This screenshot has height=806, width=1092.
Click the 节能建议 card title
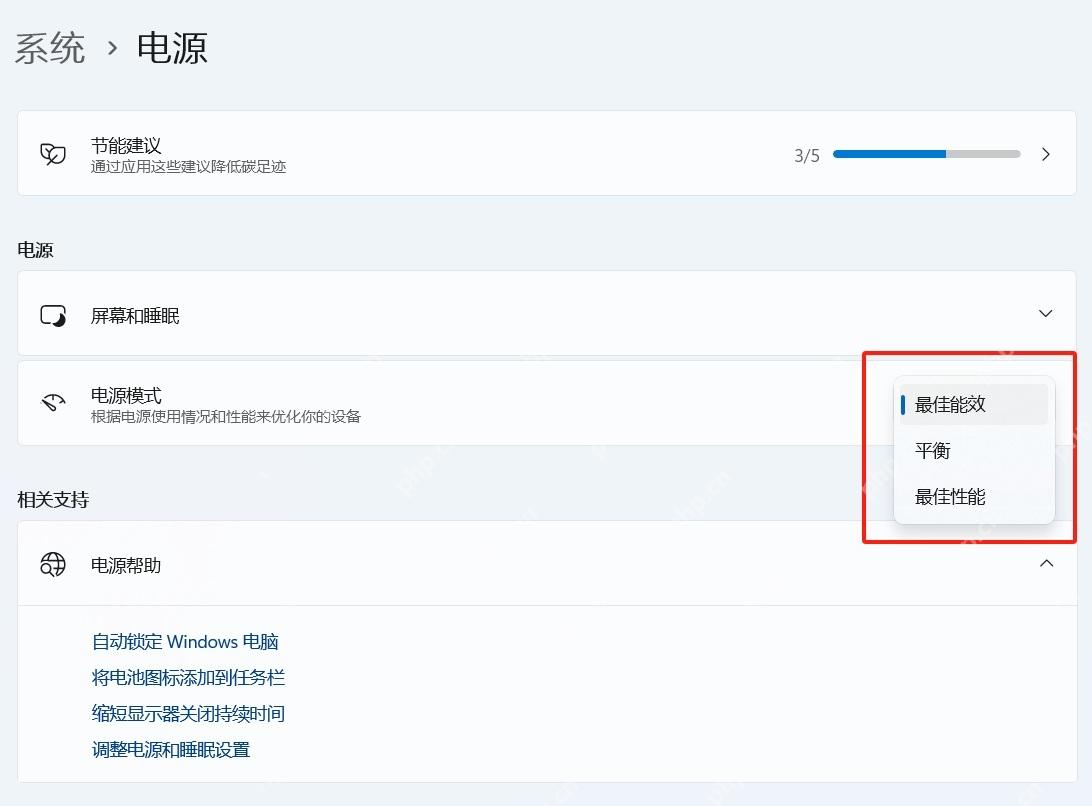pos(126,146)
